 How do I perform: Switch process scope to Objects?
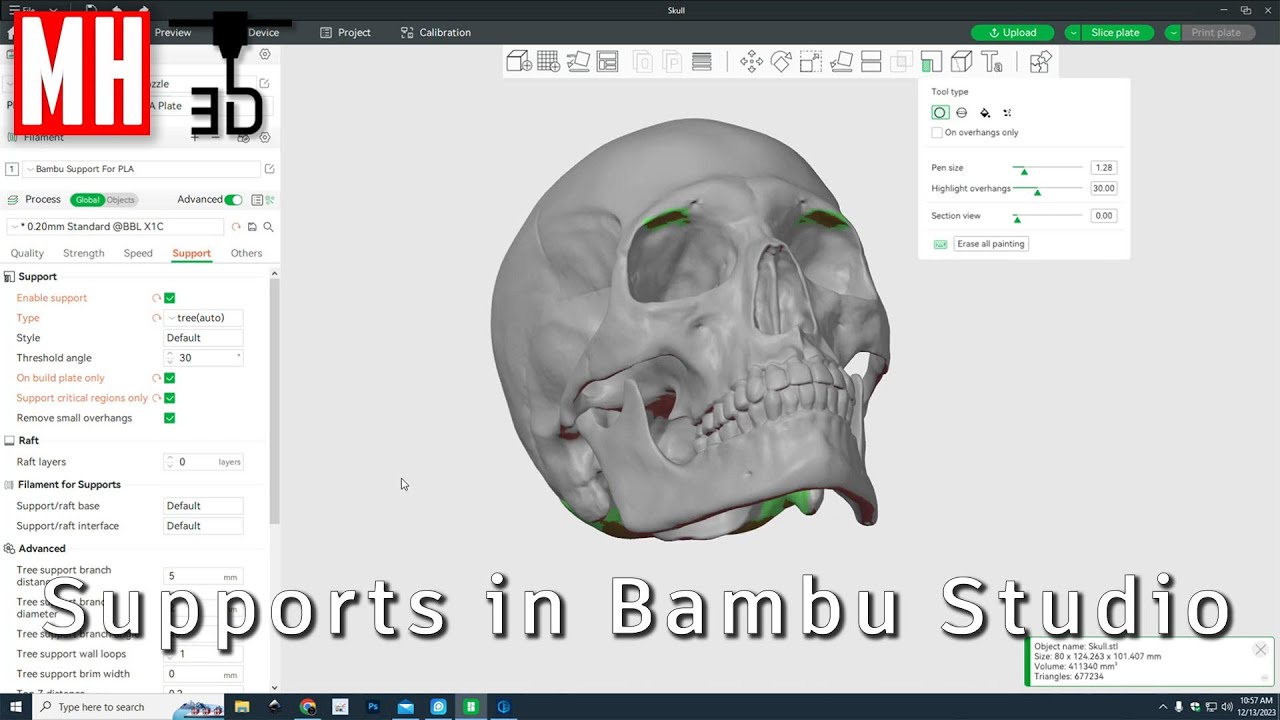120,200
